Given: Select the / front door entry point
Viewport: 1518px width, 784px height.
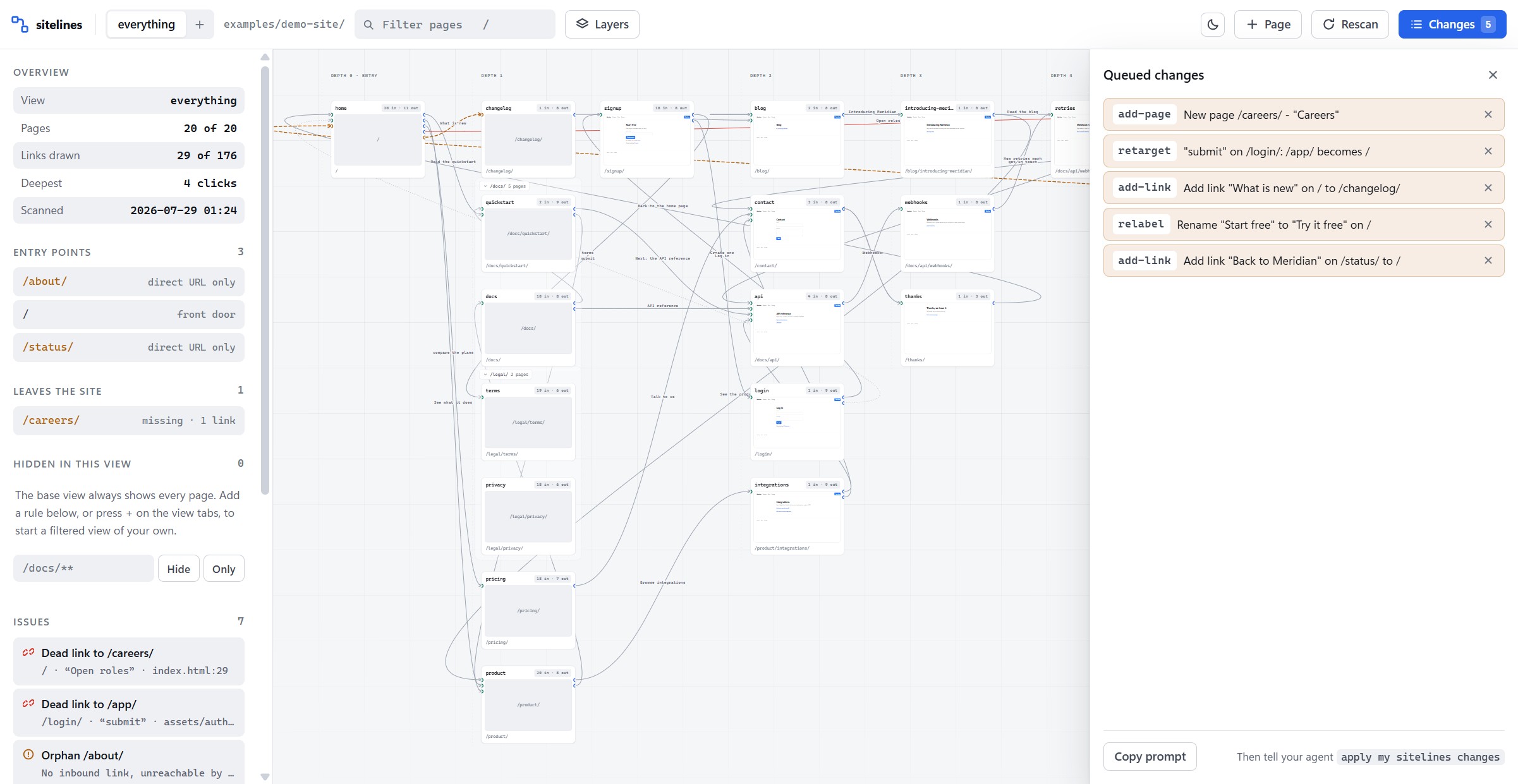Looking at the screenshot, I should click(x=128, y=314).
